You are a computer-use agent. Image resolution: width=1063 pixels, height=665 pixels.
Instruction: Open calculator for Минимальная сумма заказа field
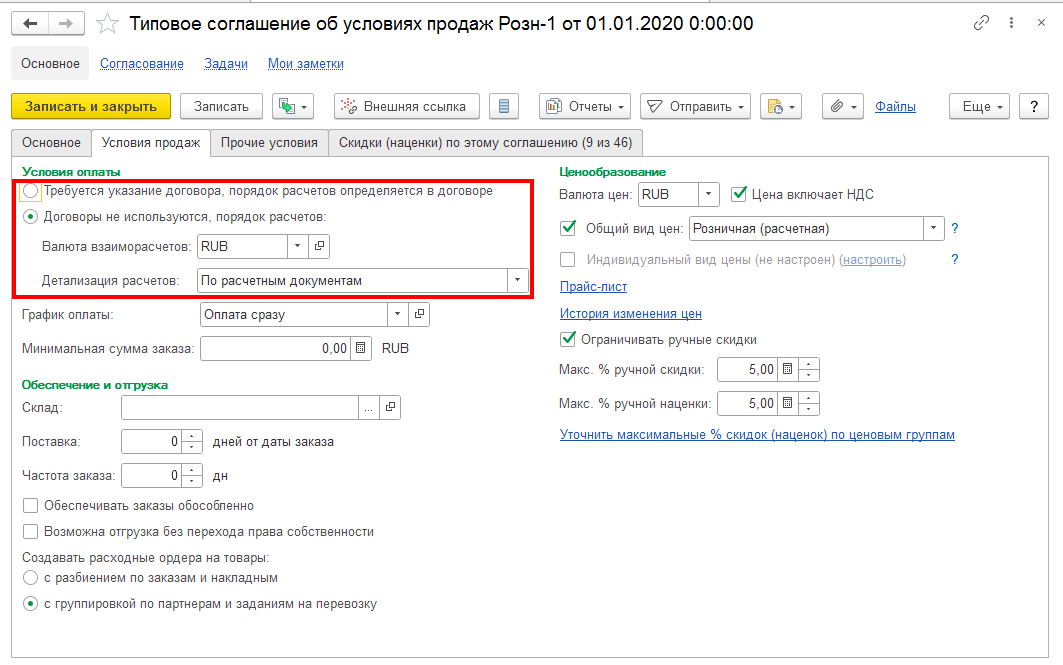tap(361, 349)
